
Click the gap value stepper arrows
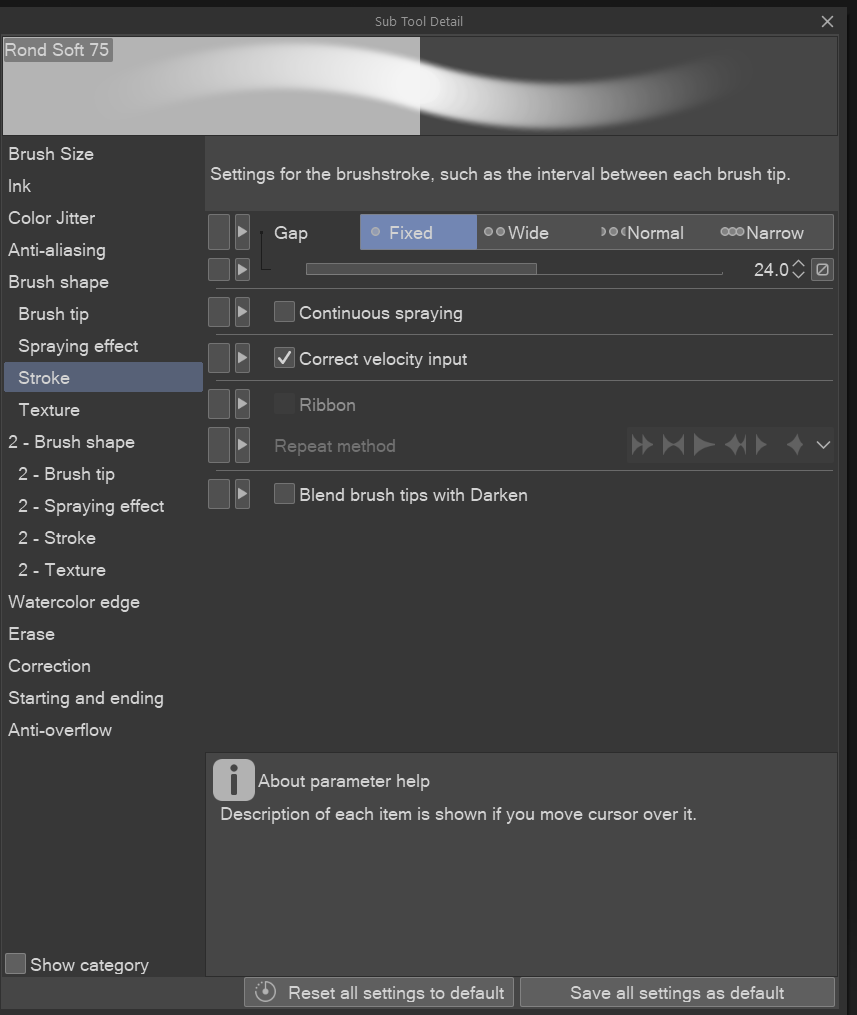[x=799, y=269]
